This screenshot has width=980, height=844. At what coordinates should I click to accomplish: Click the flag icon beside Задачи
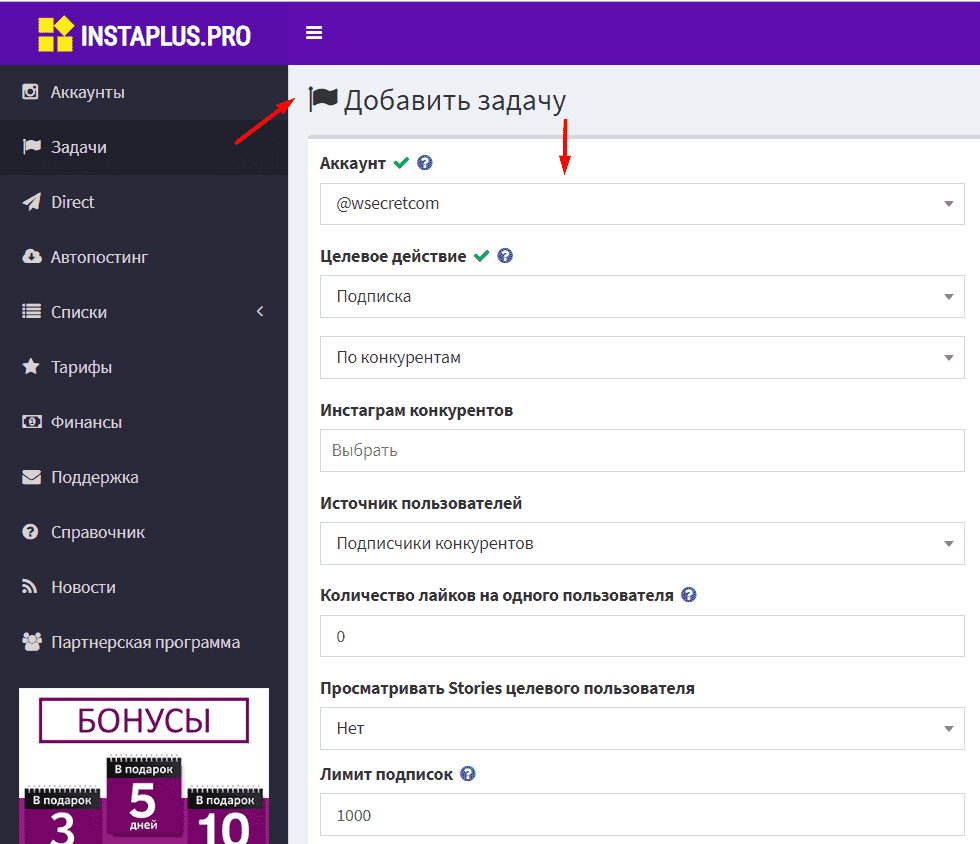(31, 146)
